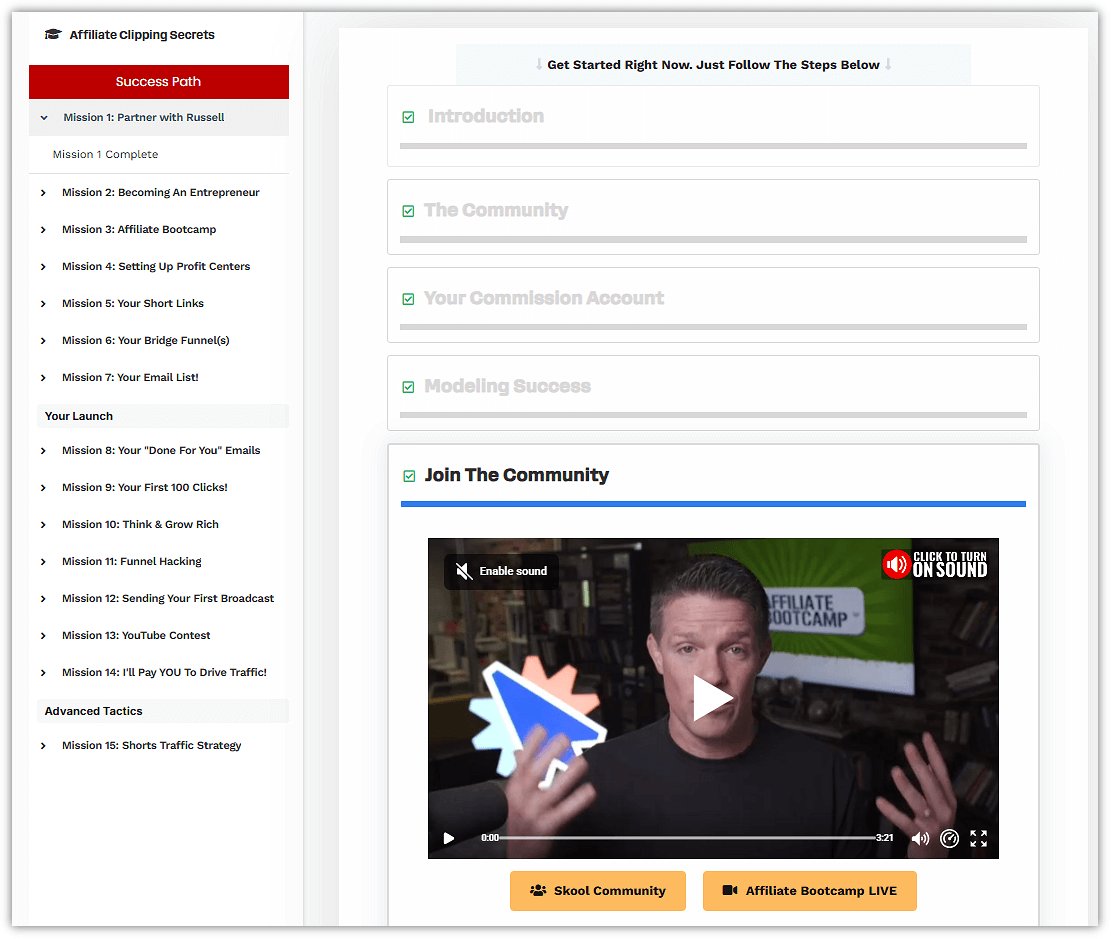This screenshot has width=1111, height=939.
Task: Open Mission 8: Your Done For You Emails
Action: click(161, 451)
